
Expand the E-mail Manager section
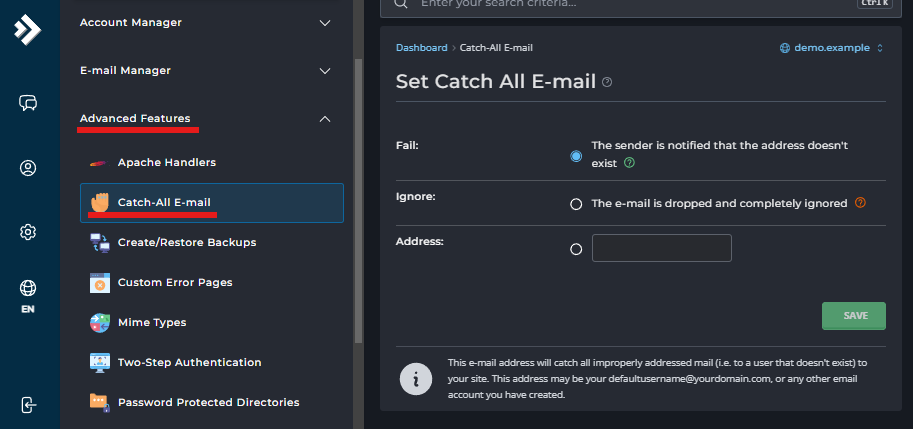coord(324,71)
